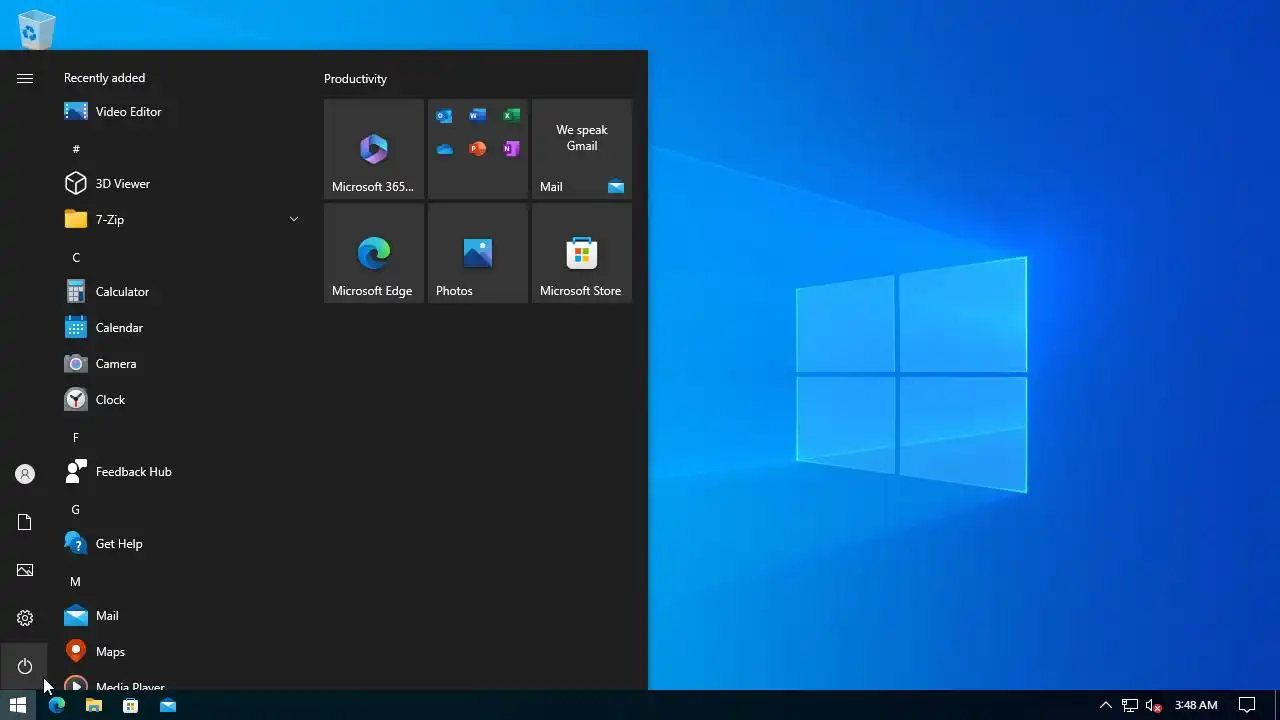Open Pictures from Start sidebar
The width and height of the screenshot is (1280, 720).
click(25, 570)
